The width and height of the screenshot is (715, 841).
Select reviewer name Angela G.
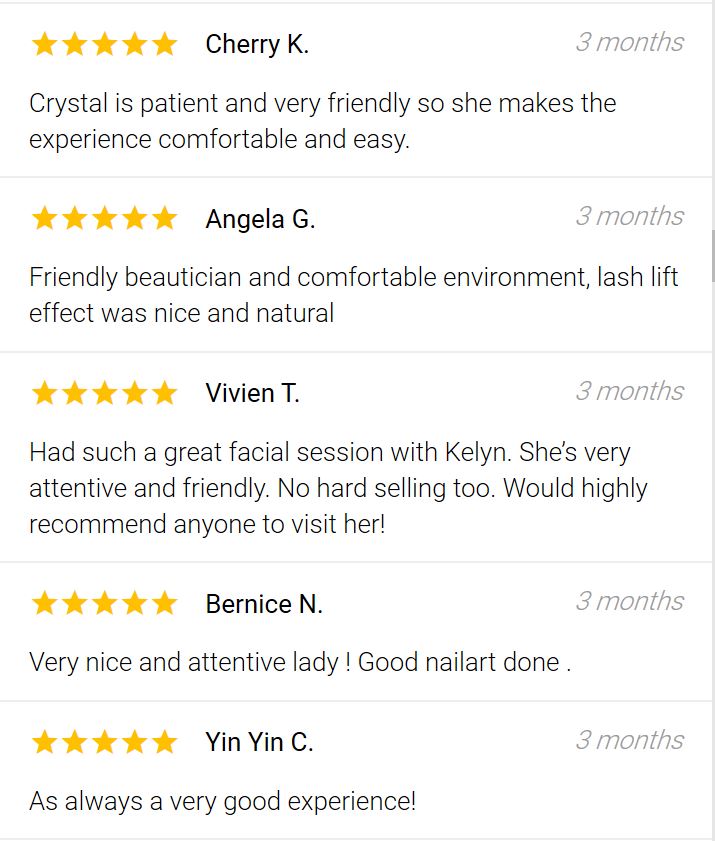point(260,219)
